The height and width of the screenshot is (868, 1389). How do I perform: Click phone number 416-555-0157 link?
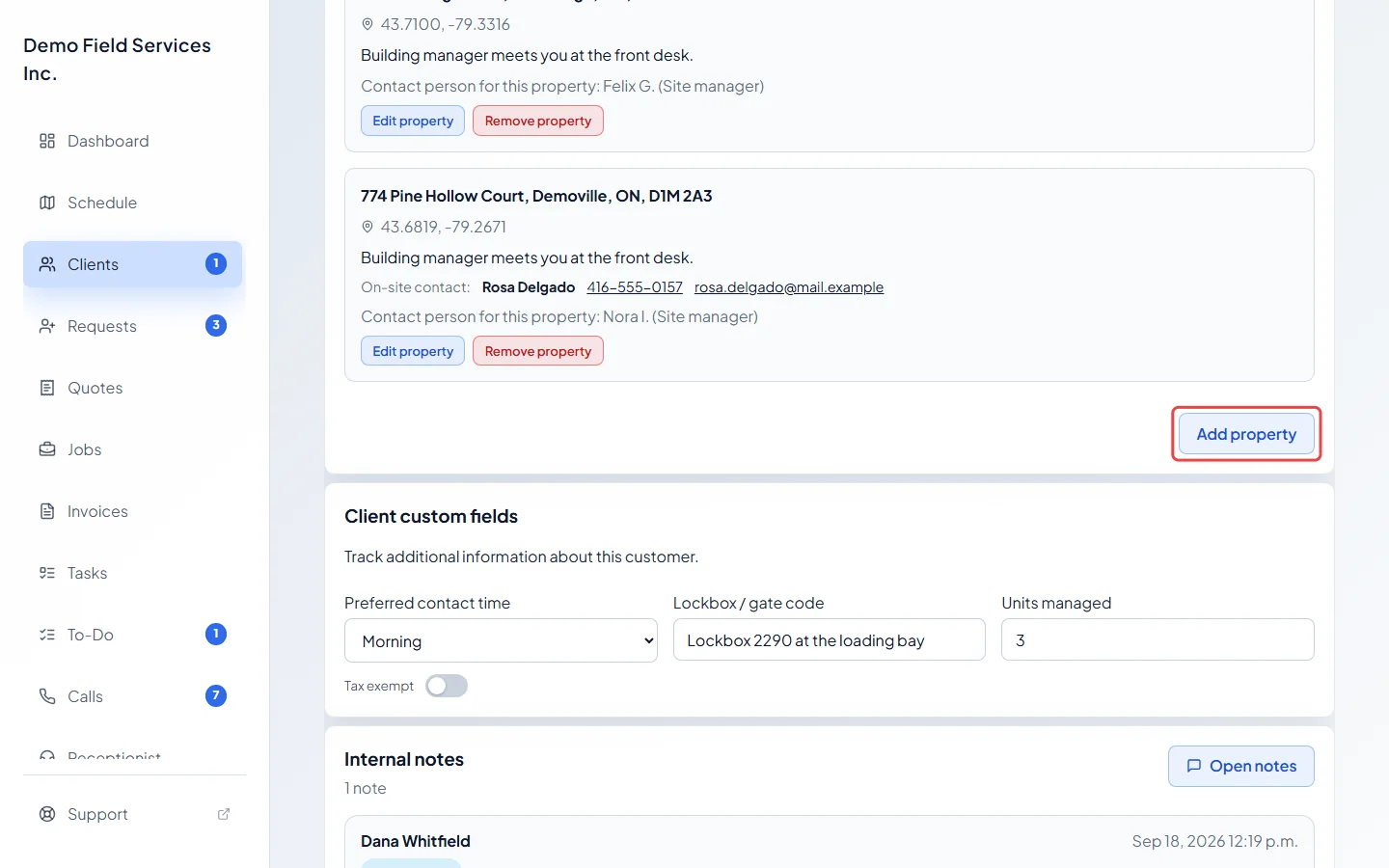click(x=635, y=287)
